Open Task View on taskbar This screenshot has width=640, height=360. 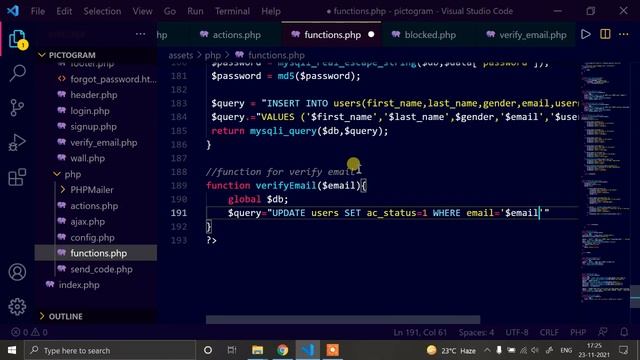232,350
